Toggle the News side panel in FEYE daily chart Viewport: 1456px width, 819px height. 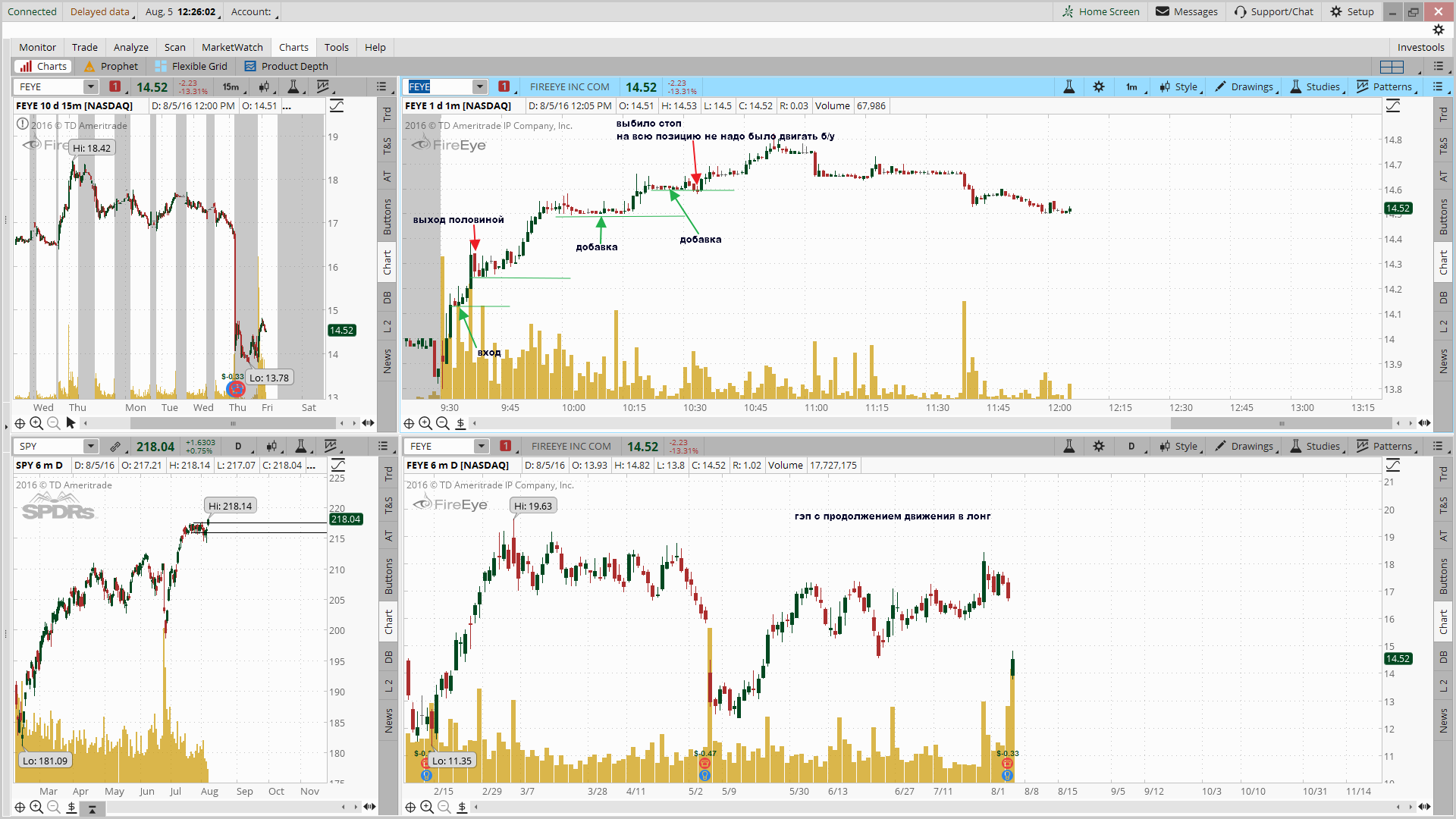tap(1443, 720)
